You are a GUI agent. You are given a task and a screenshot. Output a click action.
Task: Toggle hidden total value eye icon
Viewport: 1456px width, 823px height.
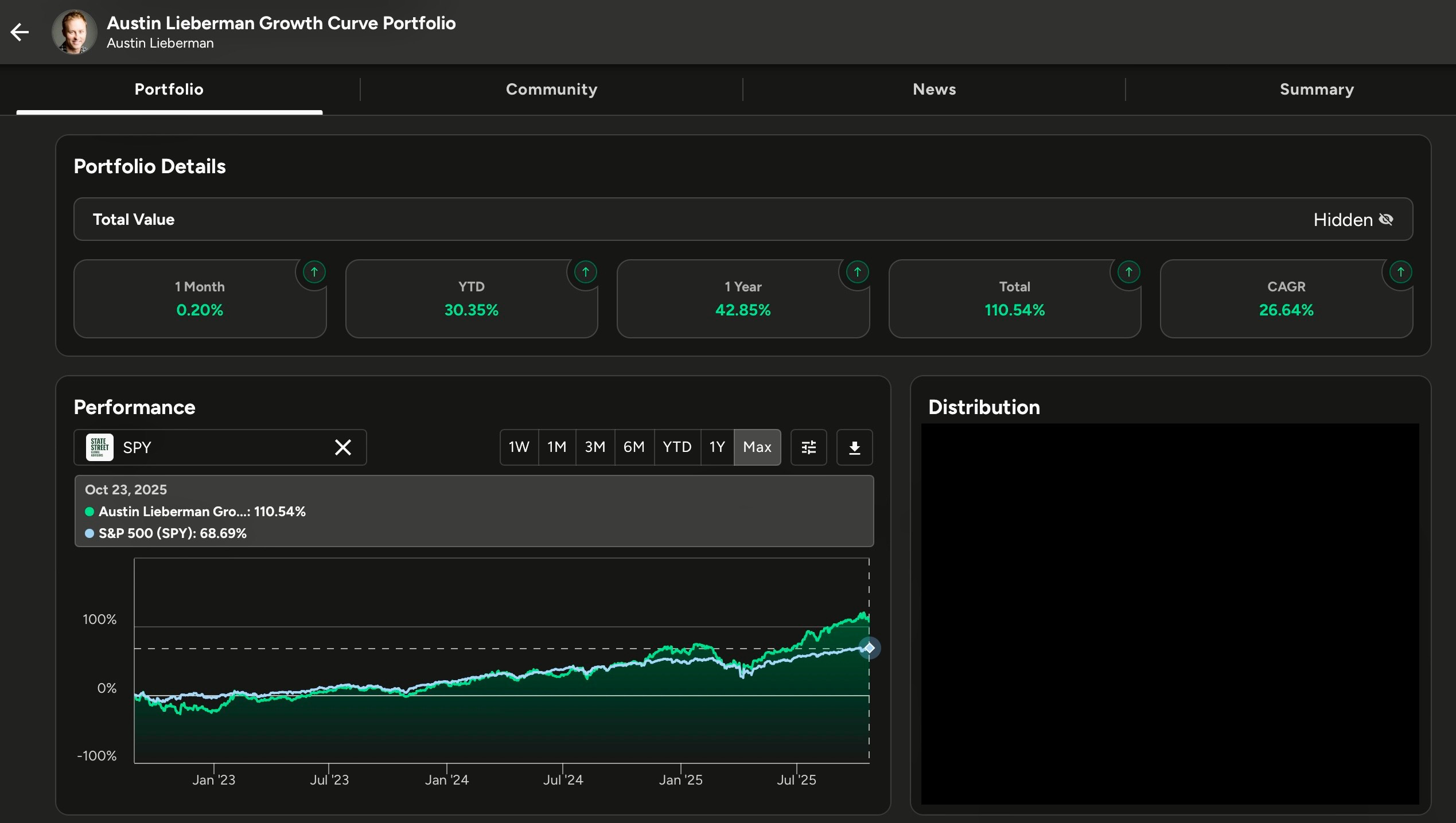click(x=1386, y=220)
